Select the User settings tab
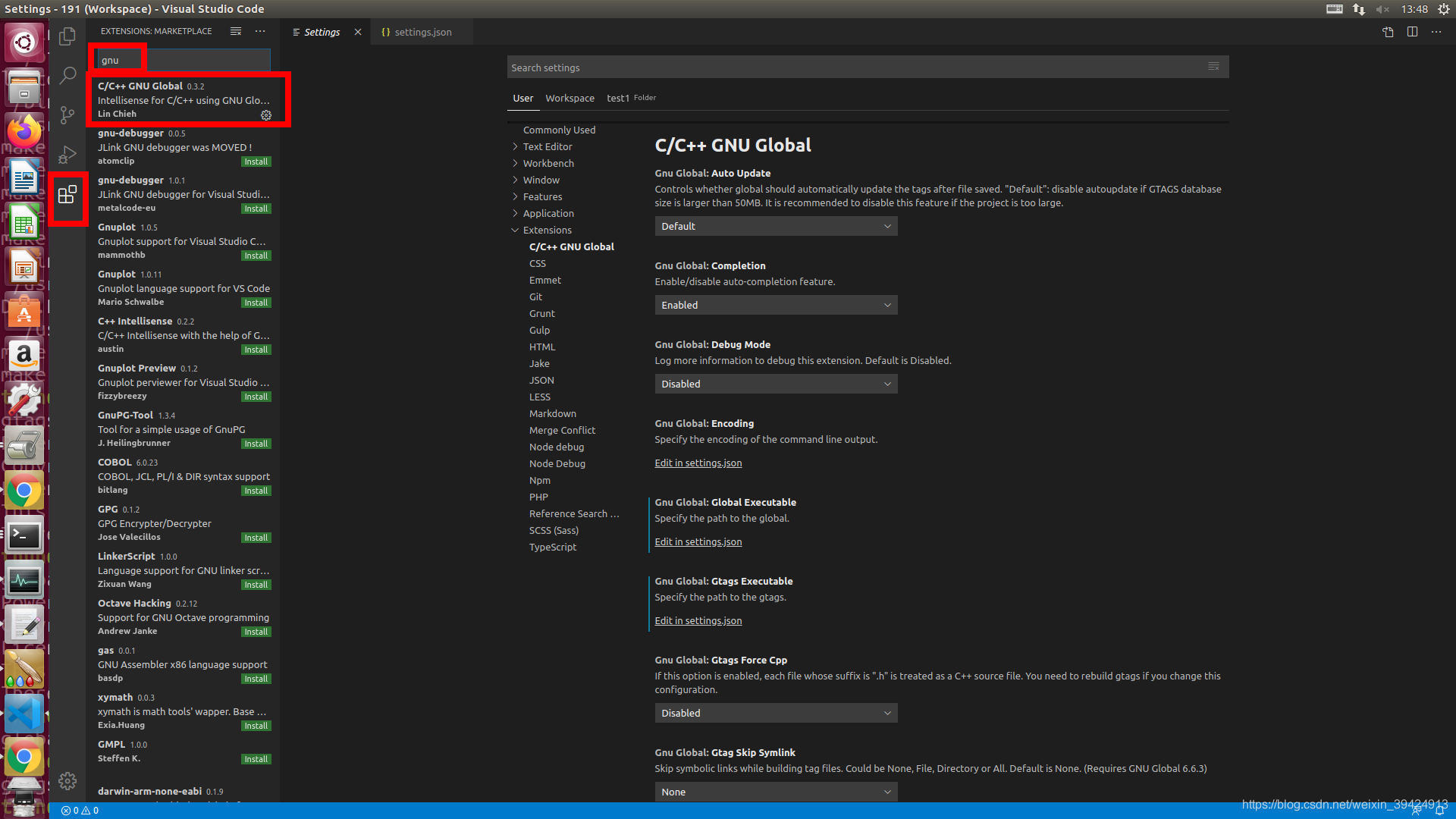 522,97
